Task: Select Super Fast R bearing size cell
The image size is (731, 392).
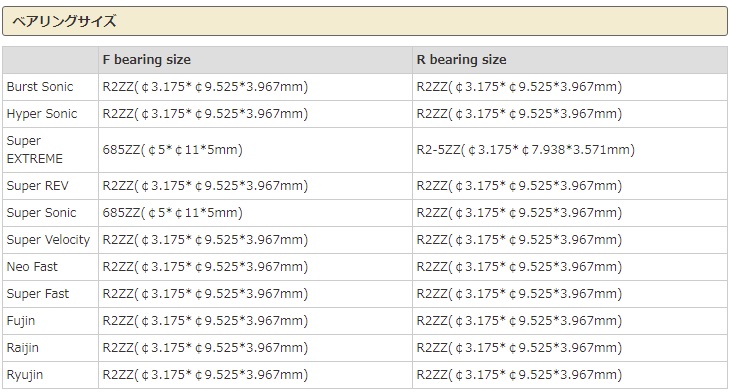Action: (570, 294)
